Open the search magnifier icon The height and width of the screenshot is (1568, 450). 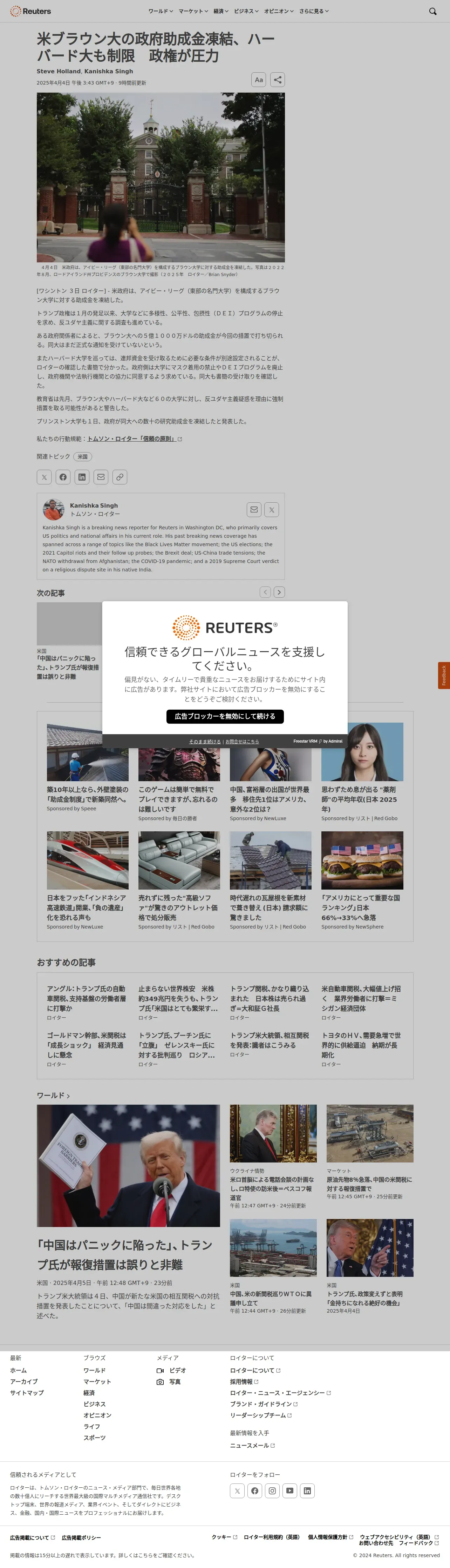(432, 11)
